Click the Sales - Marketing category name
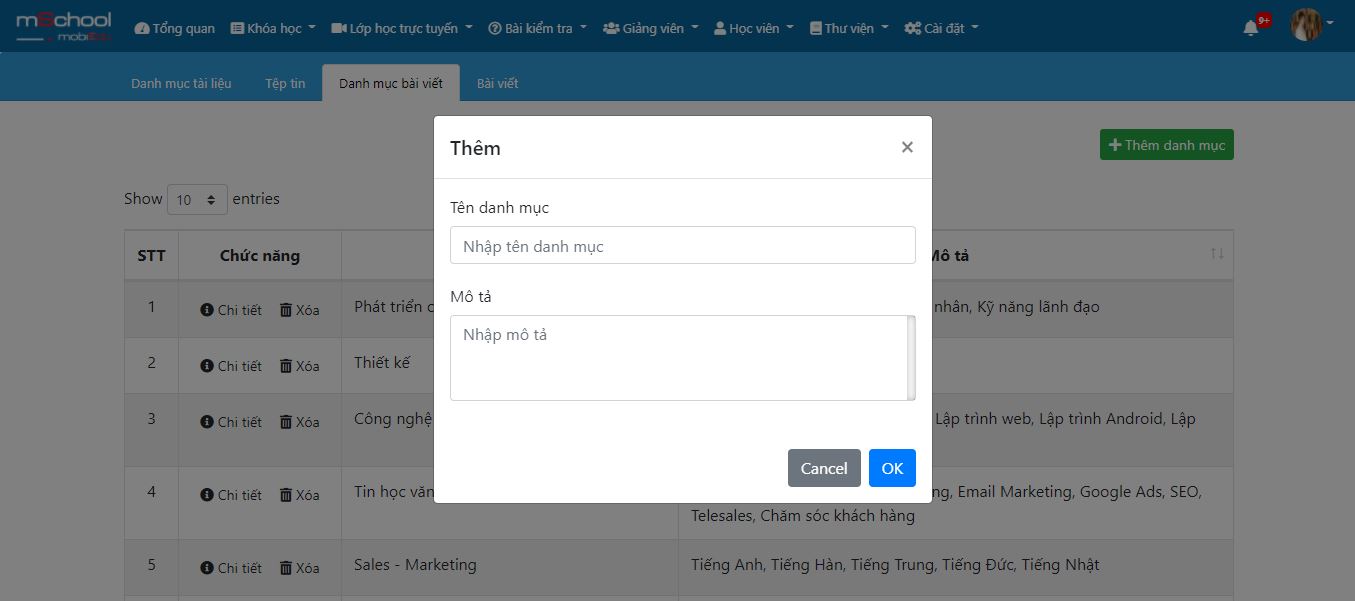 pyautogui.click(x=415, y=565)
